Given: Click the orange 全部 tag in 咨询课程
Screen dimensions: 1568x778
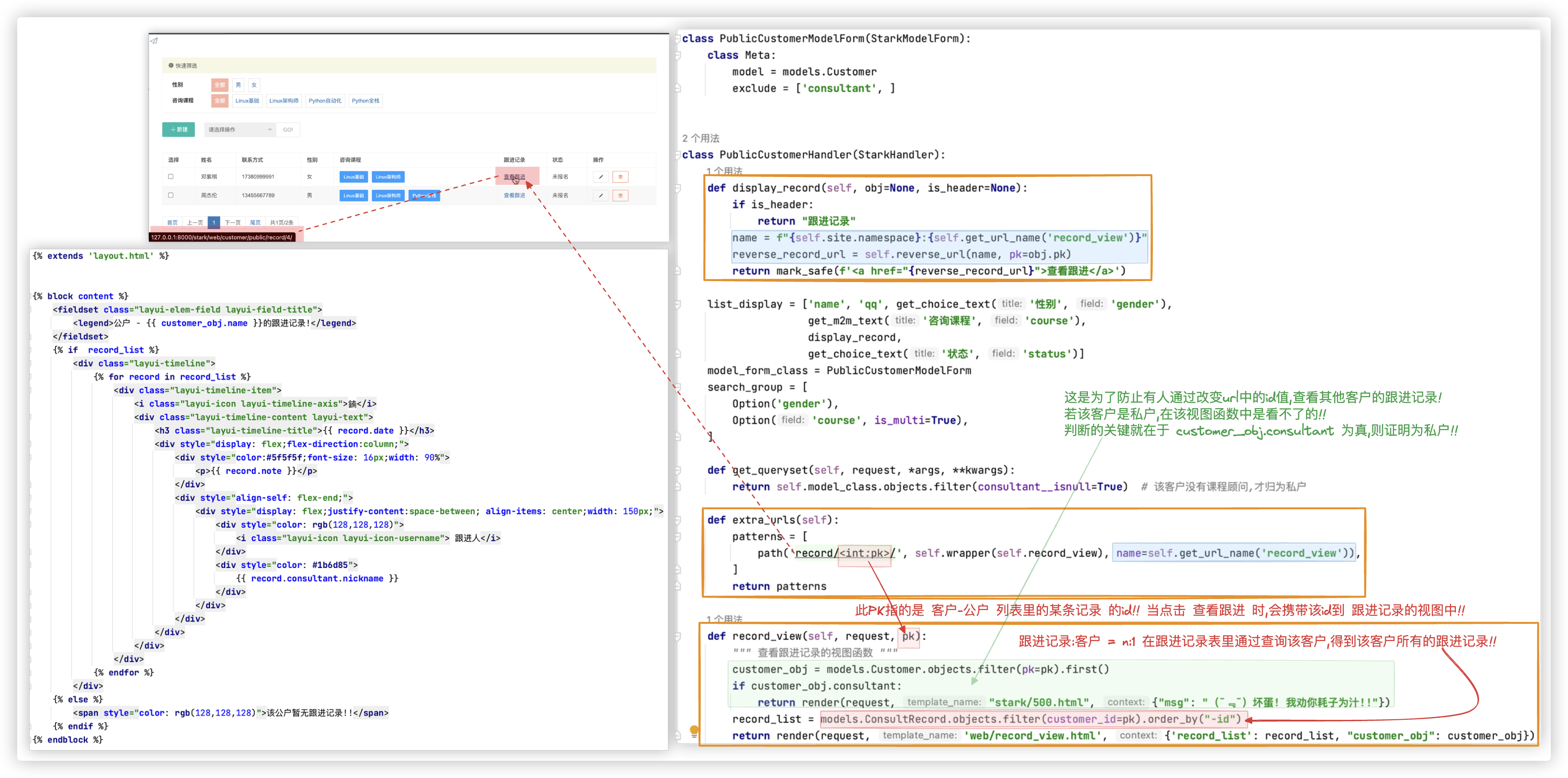Looking at the screenshot, I should tap(220, 101).
